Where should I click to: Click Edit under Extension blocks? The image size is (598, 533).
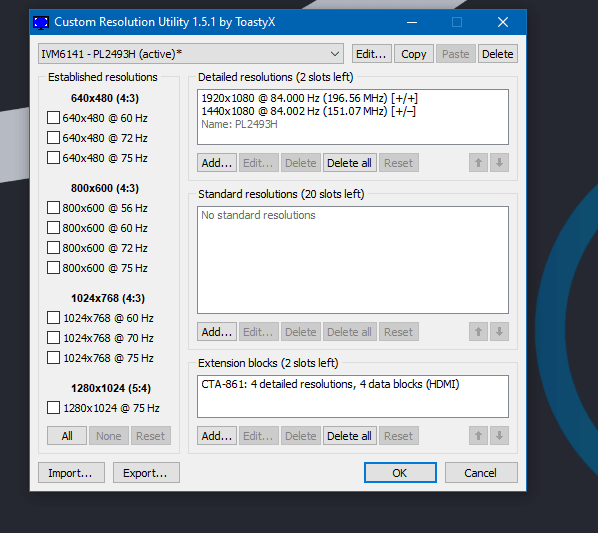click(x=259, y=435)
